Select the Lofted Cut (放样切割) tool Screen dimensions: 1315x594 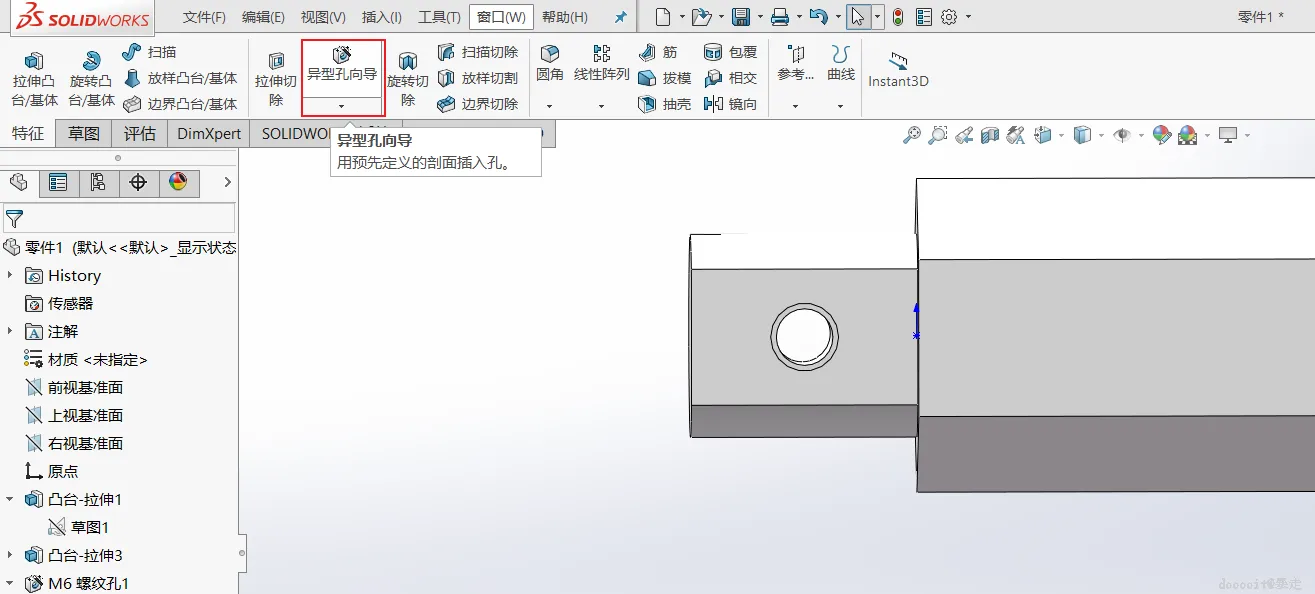(478, 78)
